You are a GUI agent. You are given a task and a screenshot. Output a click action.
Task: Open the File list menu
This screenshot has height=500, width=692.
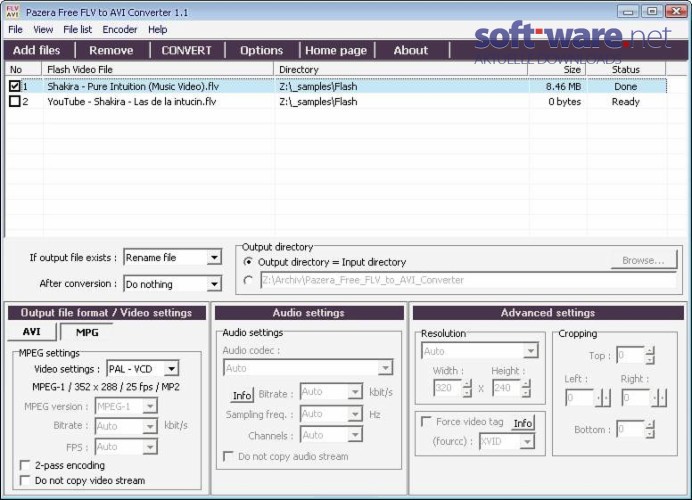click(78, 30)
